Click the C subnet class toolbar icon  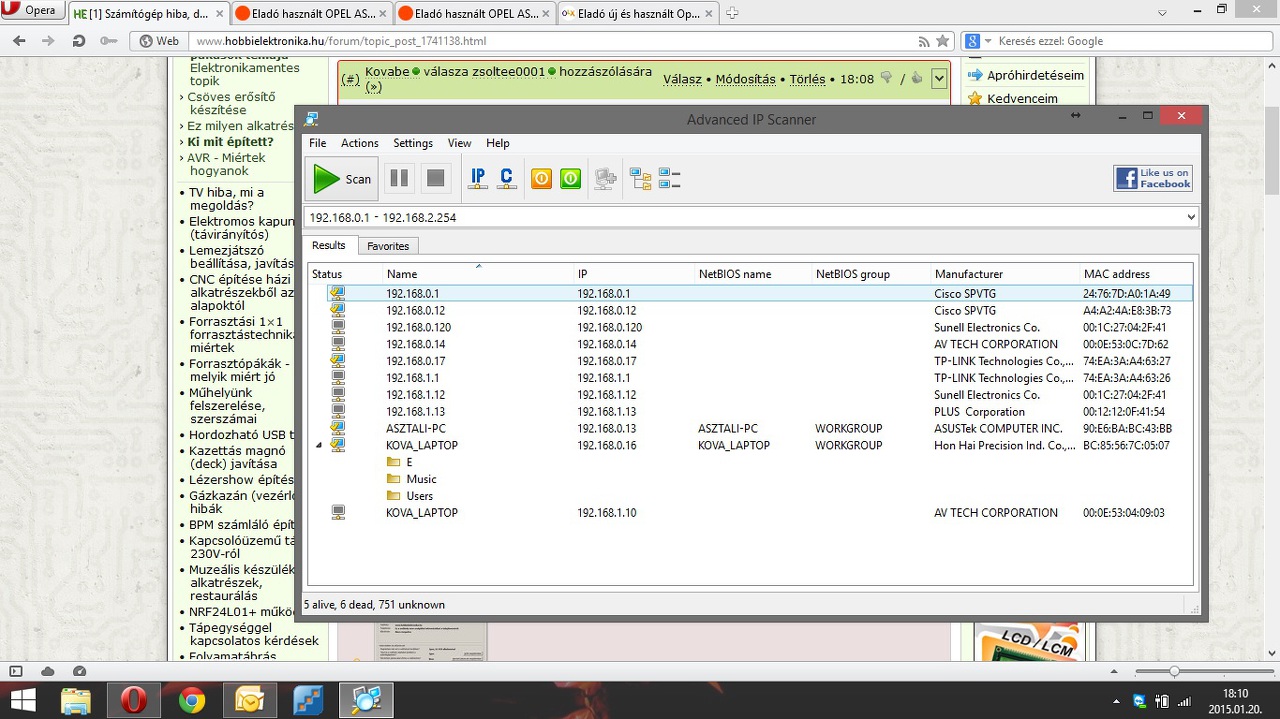pyautogui.click(x=507, y=179)
